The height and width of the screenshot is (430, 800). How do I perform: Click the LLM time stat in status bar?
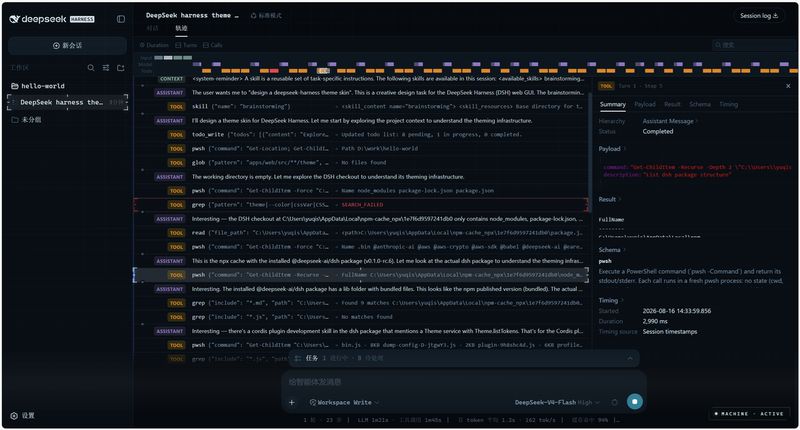[373, 420]
